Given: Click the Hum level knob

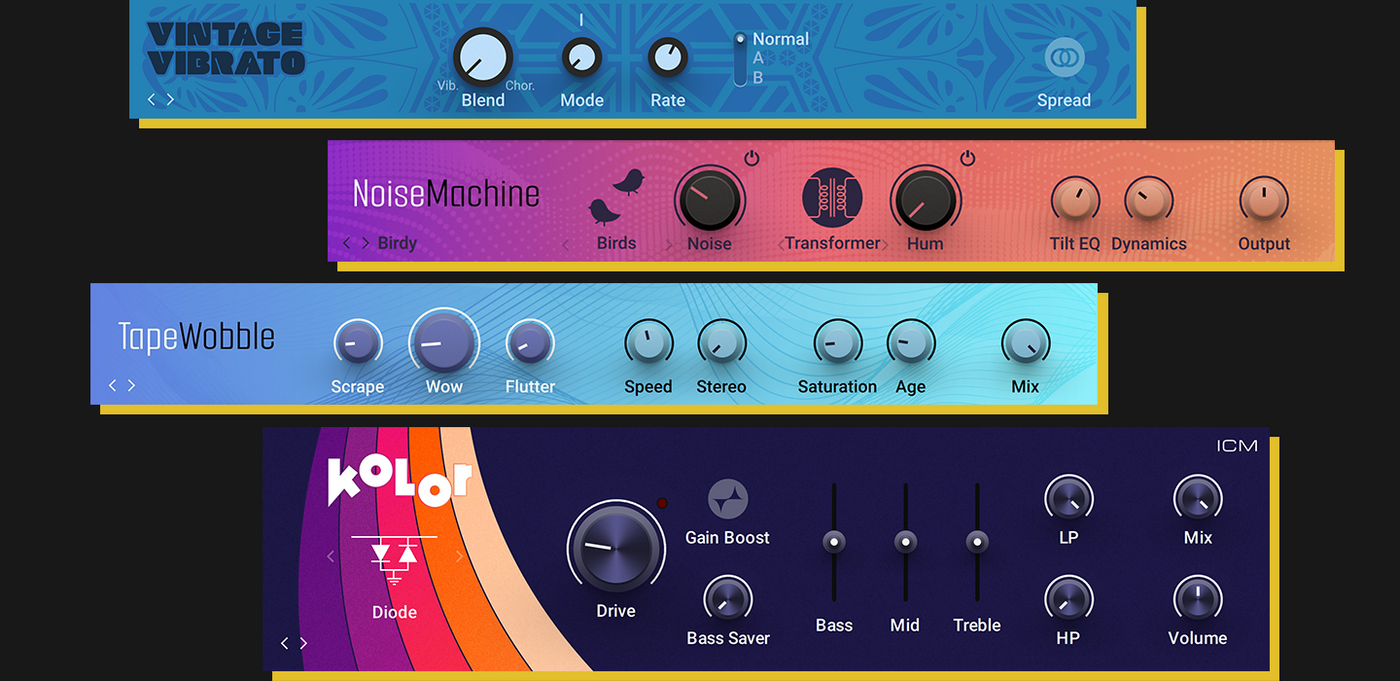Looking at the screenshot, I should pos(925,198).
